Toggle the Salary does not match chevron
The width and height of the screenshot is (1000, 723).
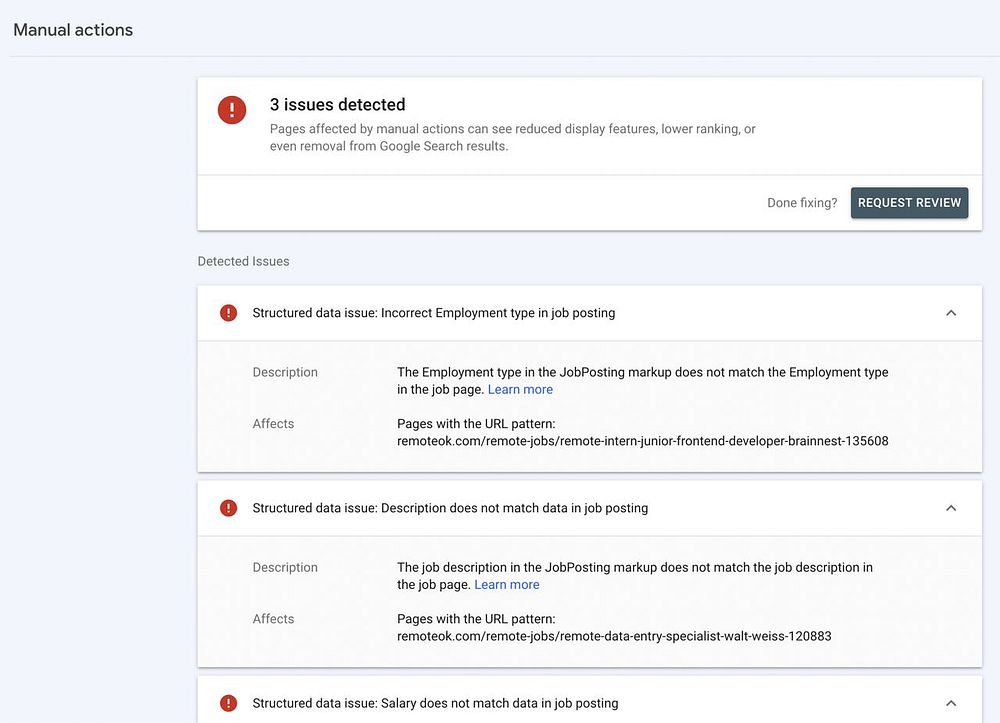[x=951, y=703]
